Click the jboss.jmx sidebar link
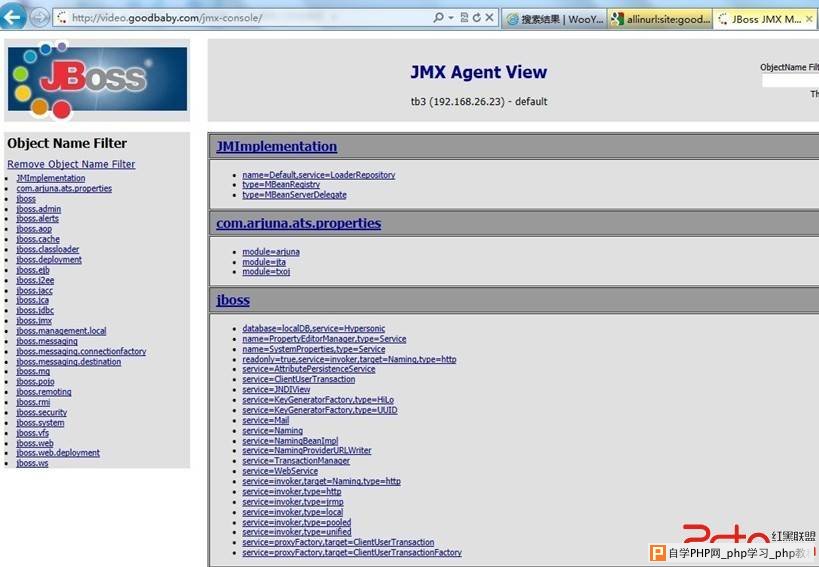Screen dimensions: 819x567 (x=33, y=321)
